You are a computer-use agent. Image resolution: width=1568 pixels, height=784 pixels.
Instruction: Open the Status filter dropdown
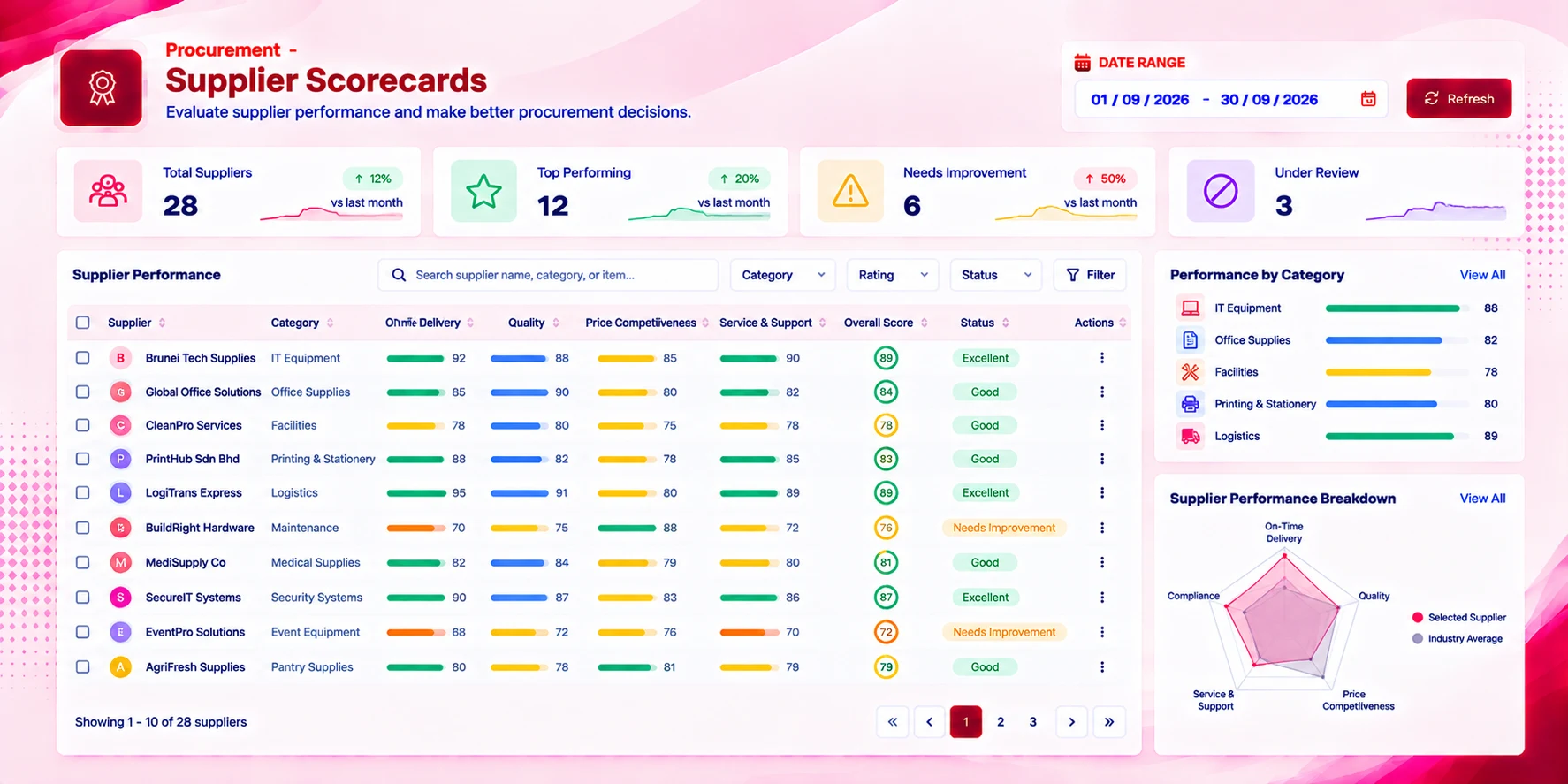(996, 275)
